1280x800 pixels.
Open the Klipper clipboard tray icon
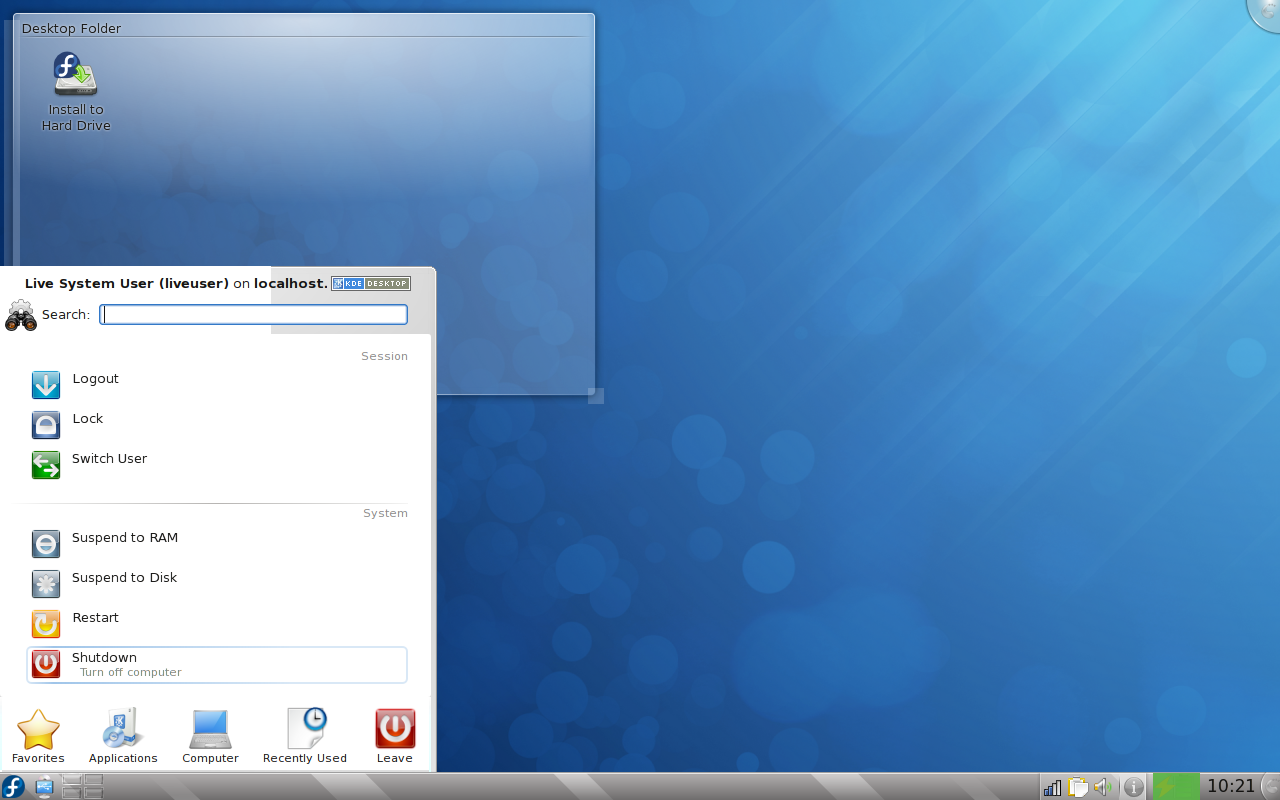coord(1078,787)
